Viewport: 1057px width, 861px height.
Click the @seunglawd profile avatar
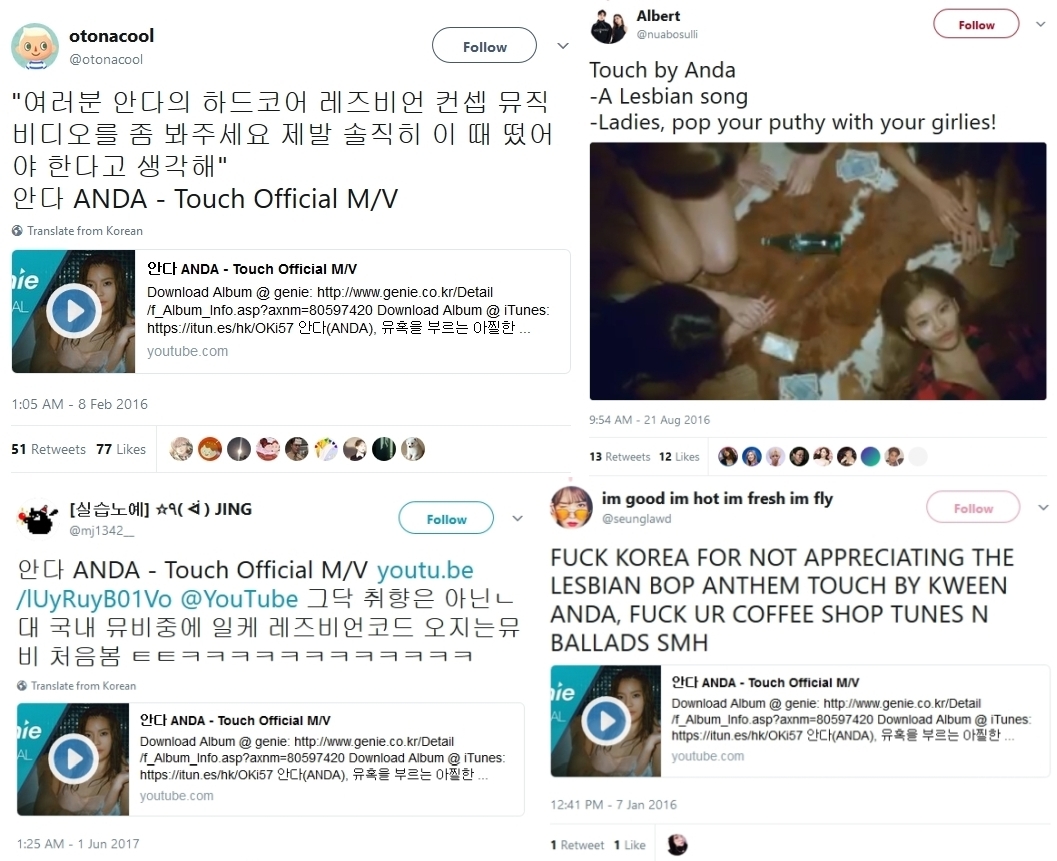click(571, 507)
